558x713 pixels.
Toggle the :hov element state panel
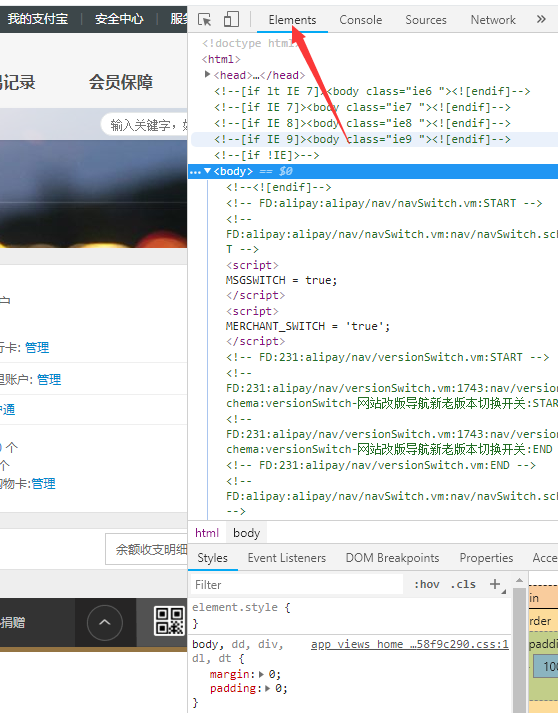tap(427, 584)
